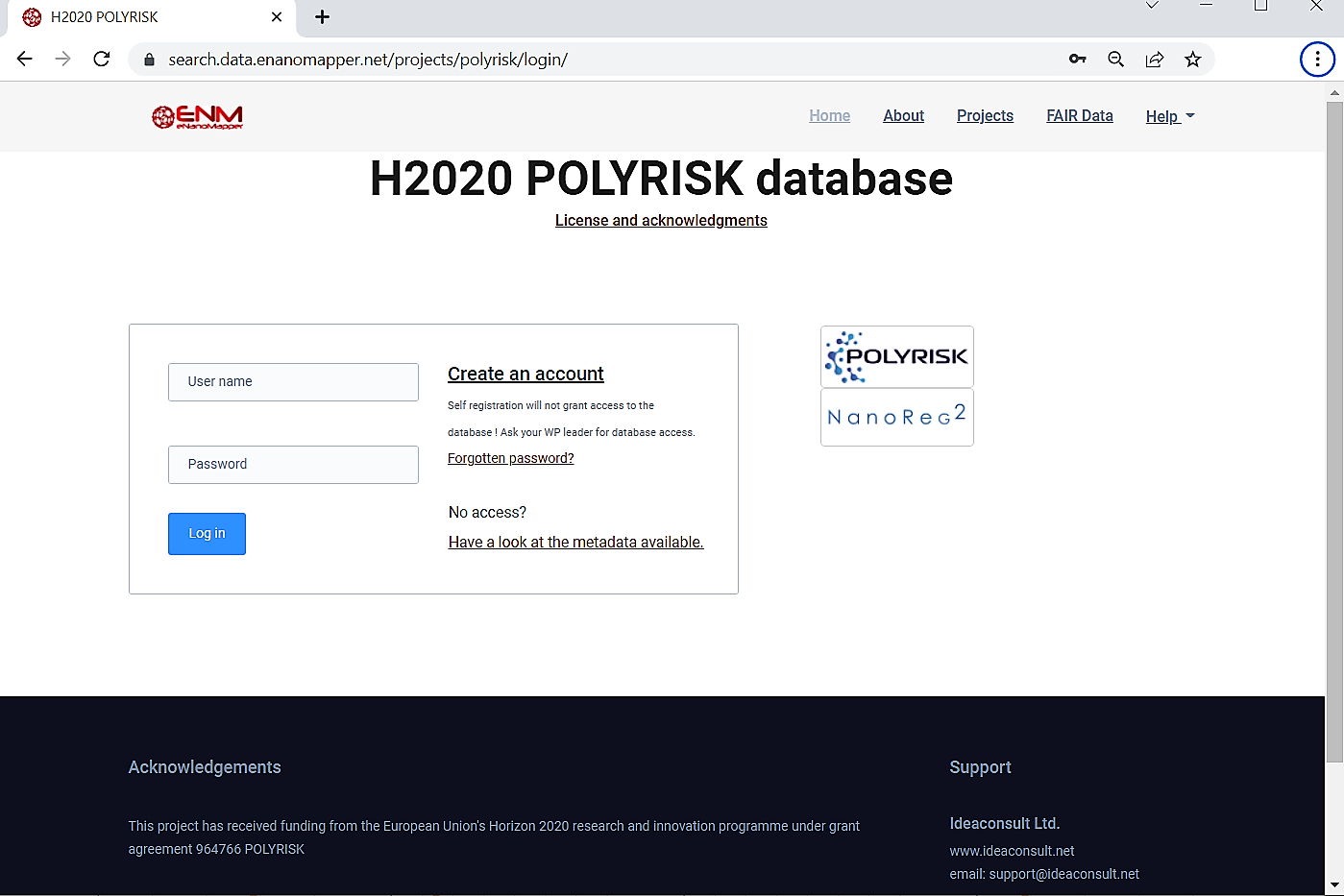Click the NanoReg2 logo
This screenshot has width=1344, height=896.
897,417
